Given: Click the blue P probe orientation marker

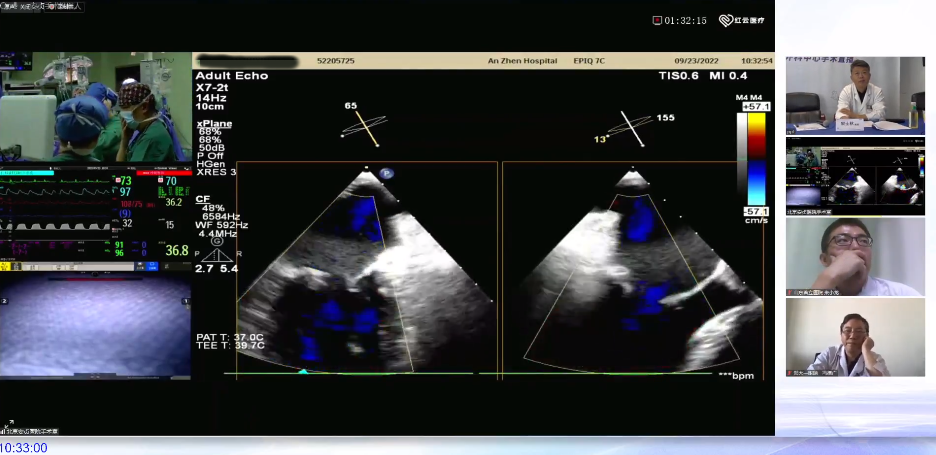Looking at the screenshot, I should click(386, 173).
